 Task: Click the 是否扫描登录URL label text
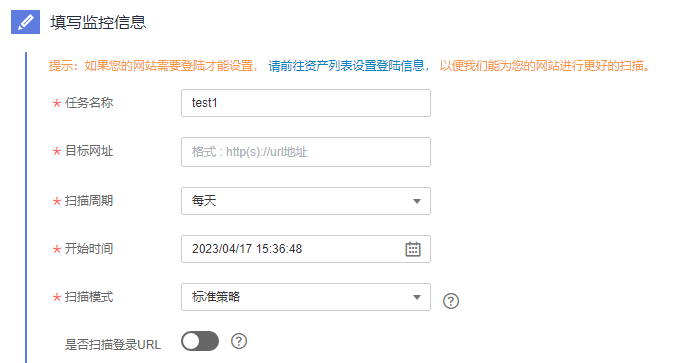[x=113, y=345]
